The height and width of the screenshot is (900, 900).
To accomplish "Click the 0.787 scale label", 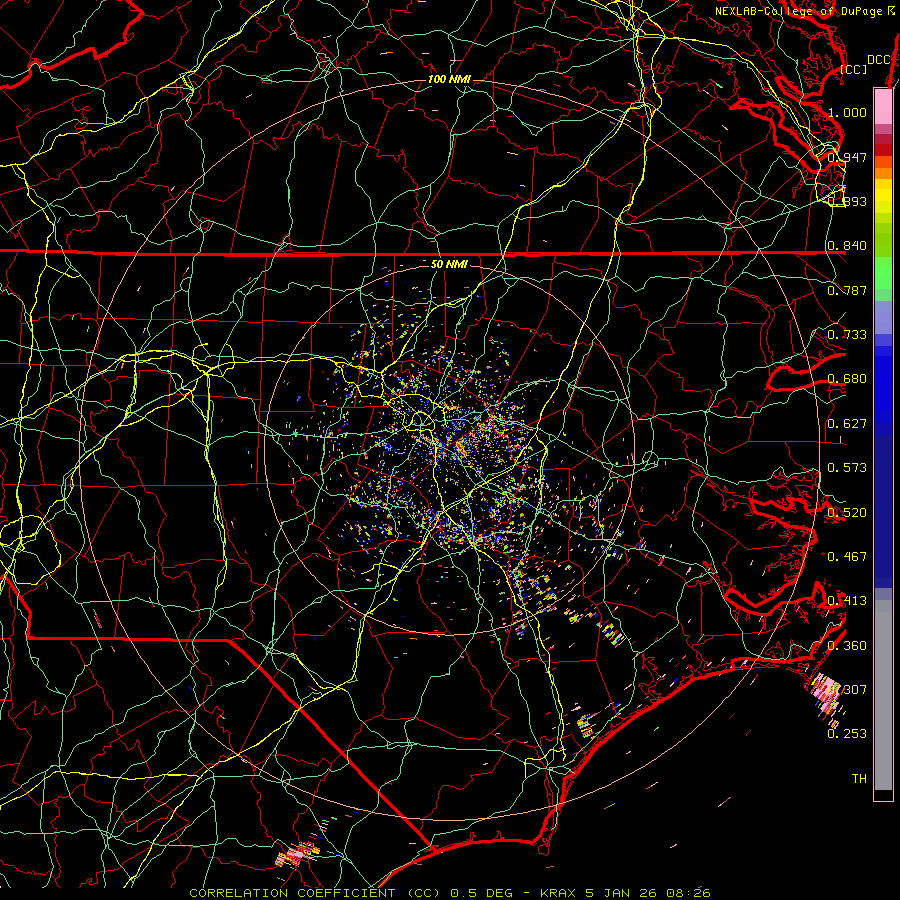I will (847, 290).
